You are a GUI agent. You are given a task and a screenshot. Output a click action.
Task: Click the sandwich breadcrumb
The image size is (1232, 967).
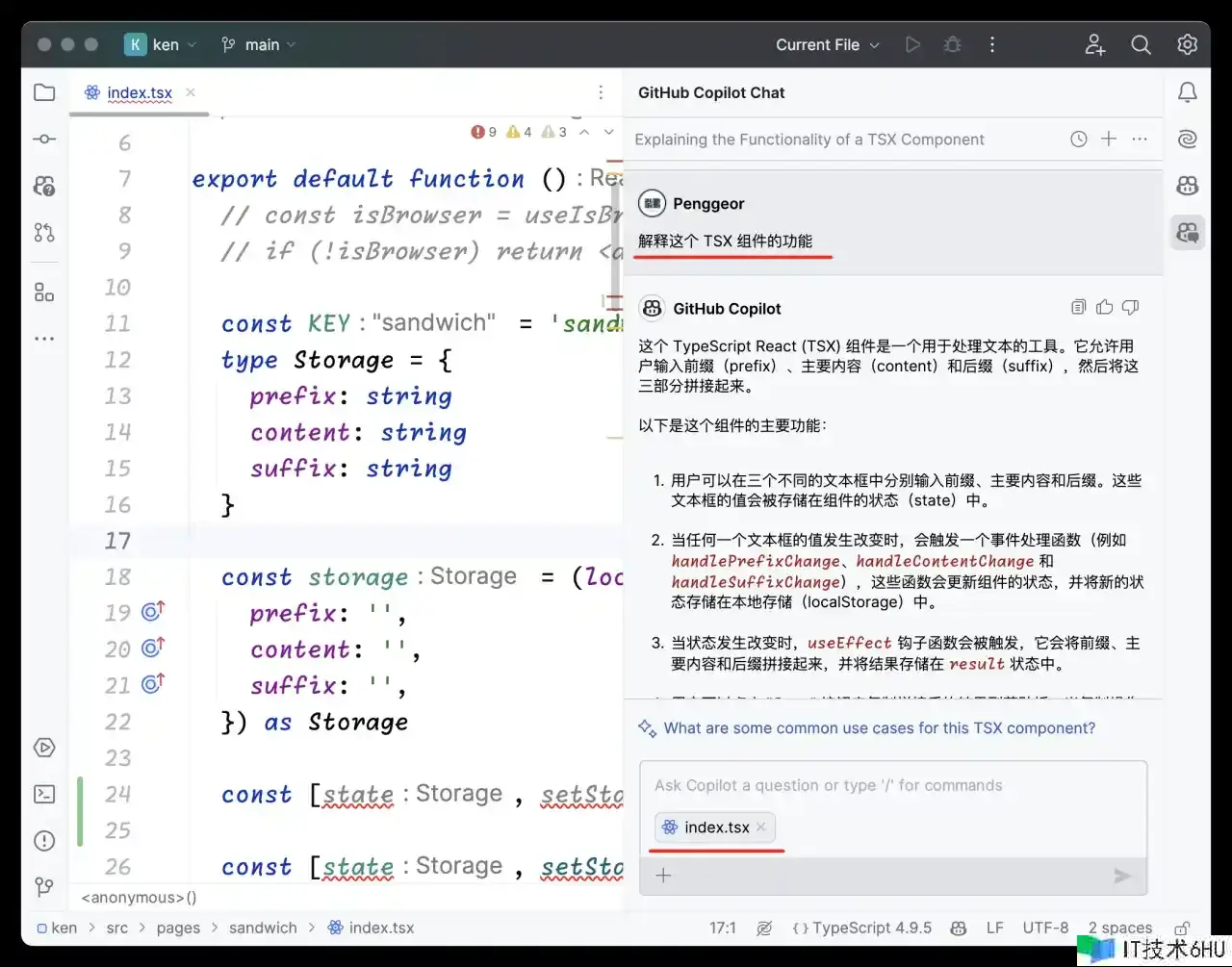pos(263,929)
